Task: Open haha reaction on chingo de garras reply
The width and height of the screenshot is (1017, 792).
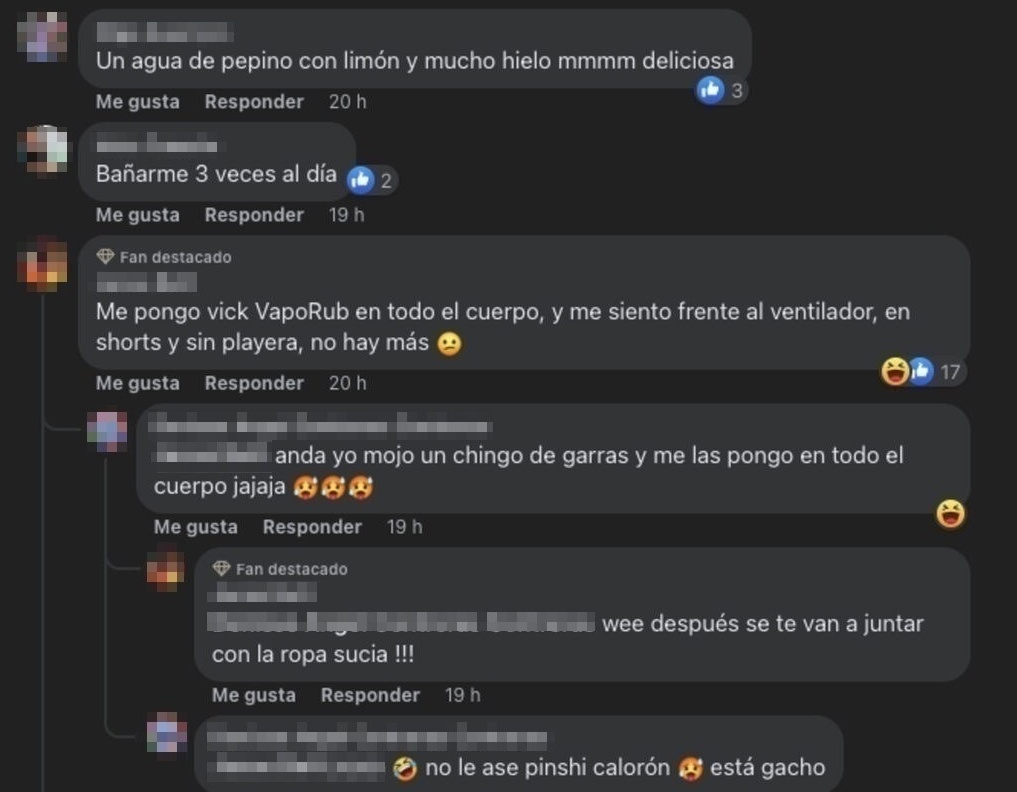Action: click(x=950, y=514)
